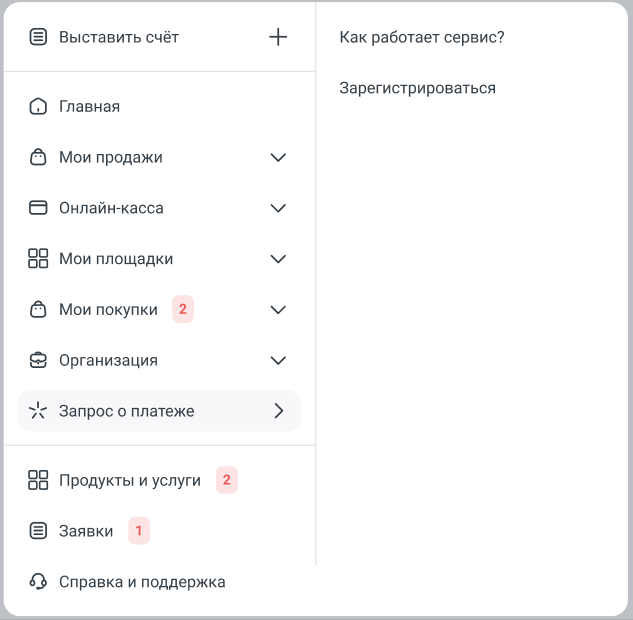Expand the Мои покупки chevron

(279, 310)
